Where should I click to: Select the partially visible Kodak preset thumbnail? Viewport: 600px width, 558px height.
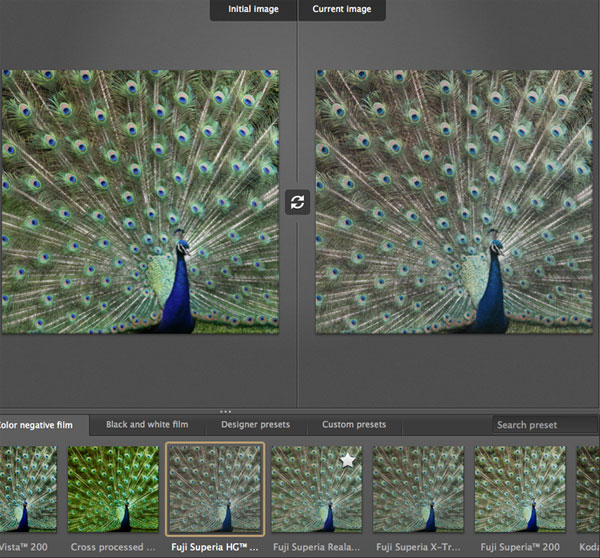click(588, 489)
